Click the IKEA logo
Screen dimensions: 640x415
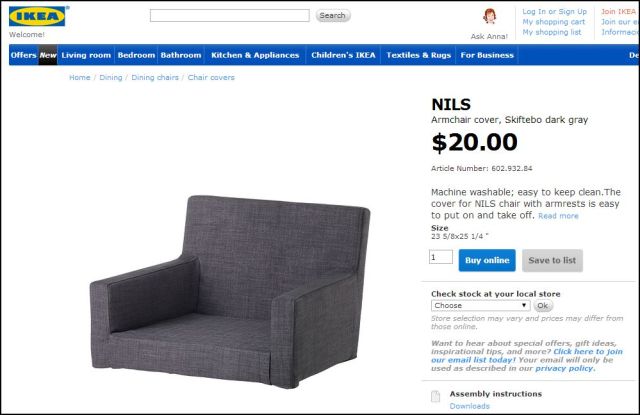pos(37,16)
